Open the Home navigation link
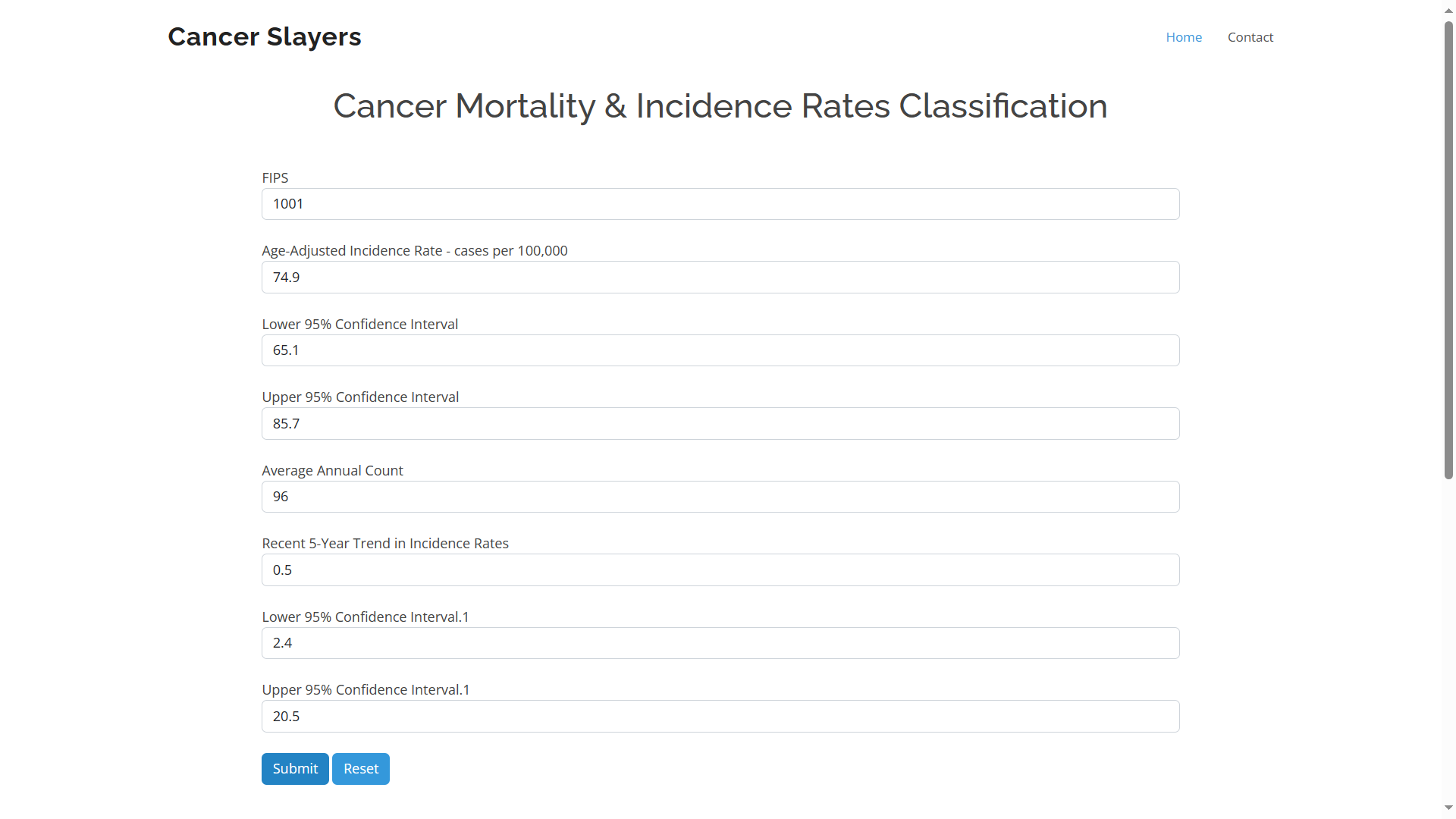Screen dimensions: 1456x819 point(1184,37)
